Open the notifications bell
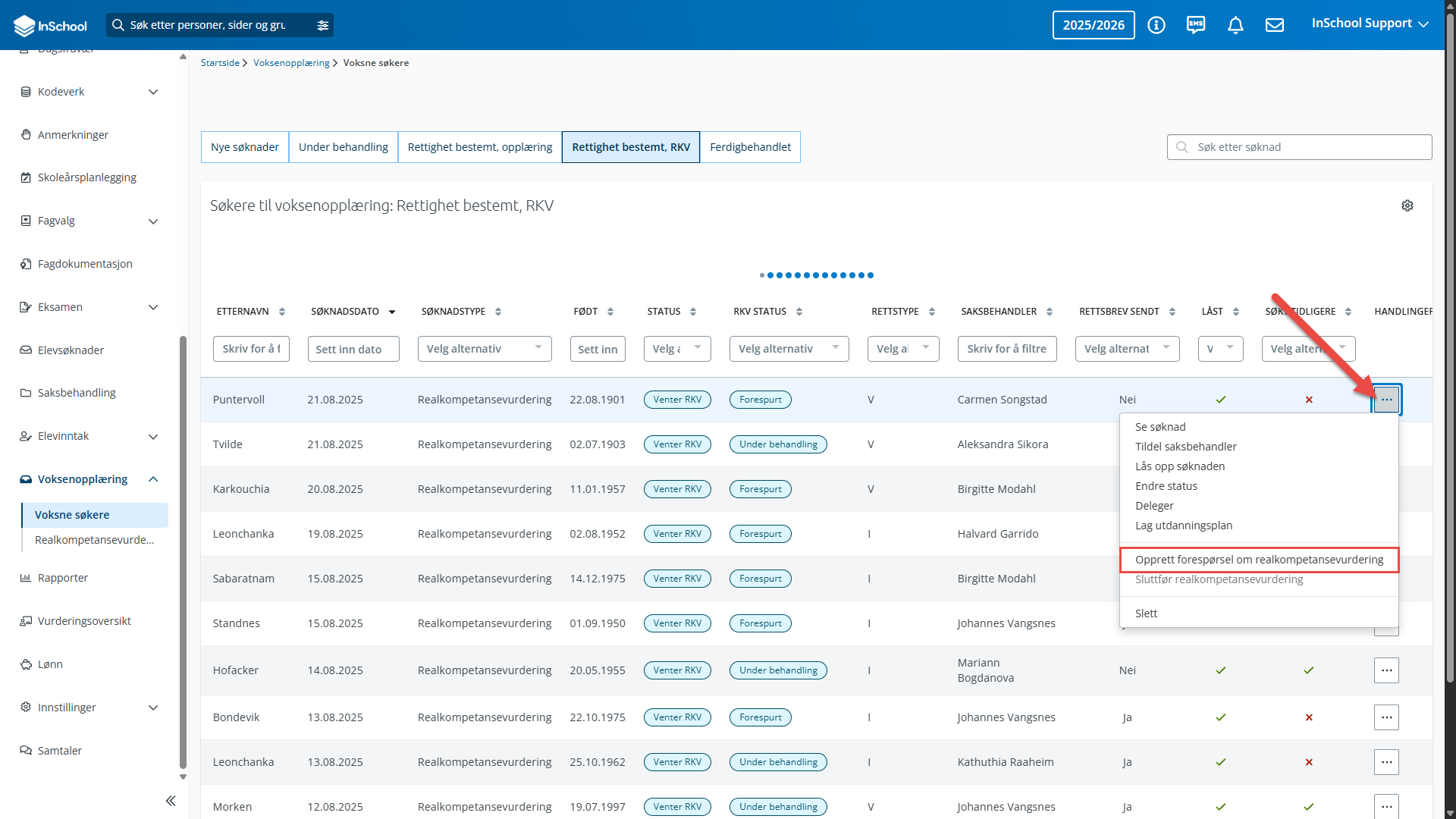The height and width of the screenshot is (819, 1456). pyautogui.click(x=1235, y=25)
